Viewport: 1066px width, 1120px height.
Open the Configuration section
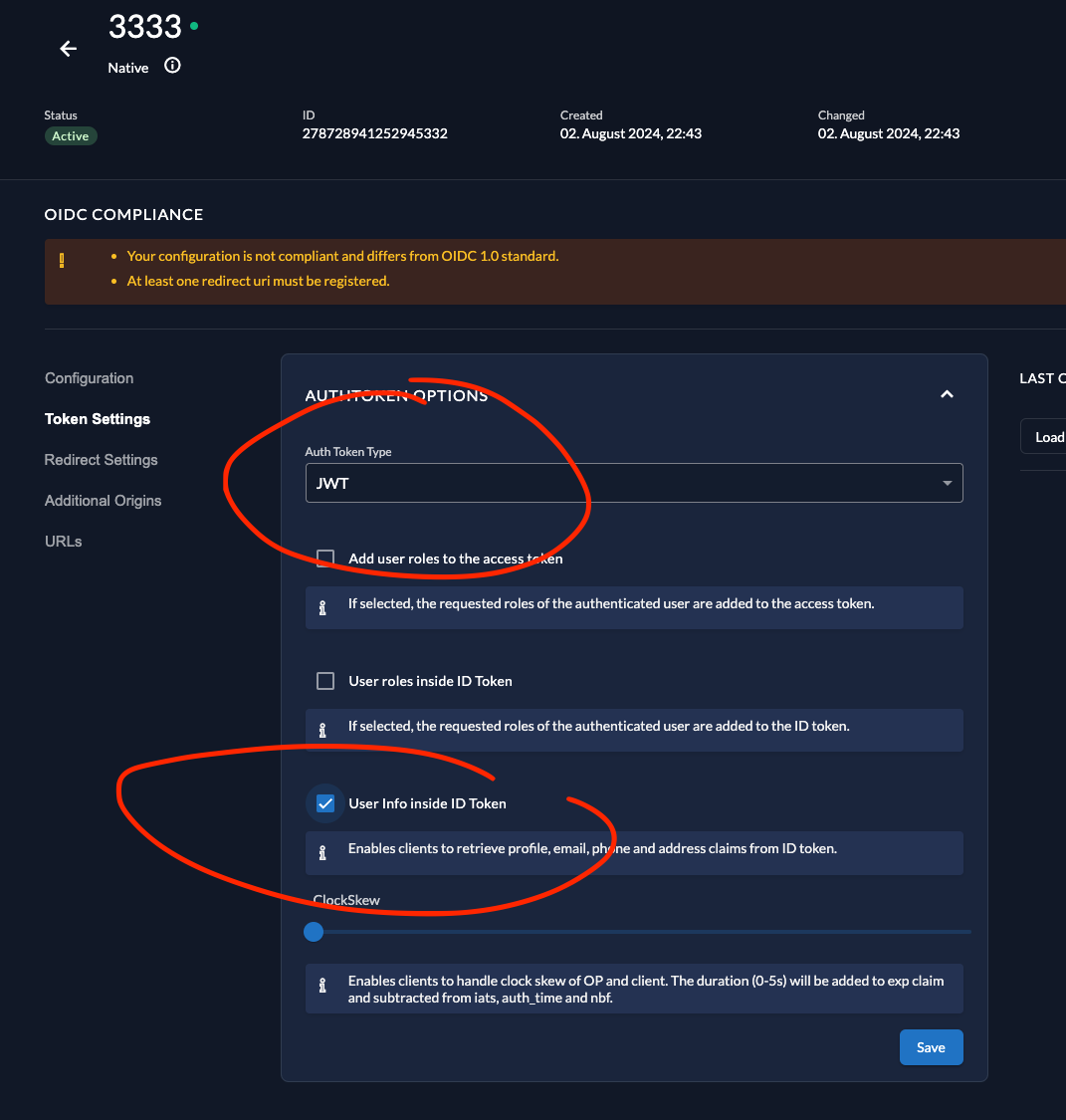point(90,378)
